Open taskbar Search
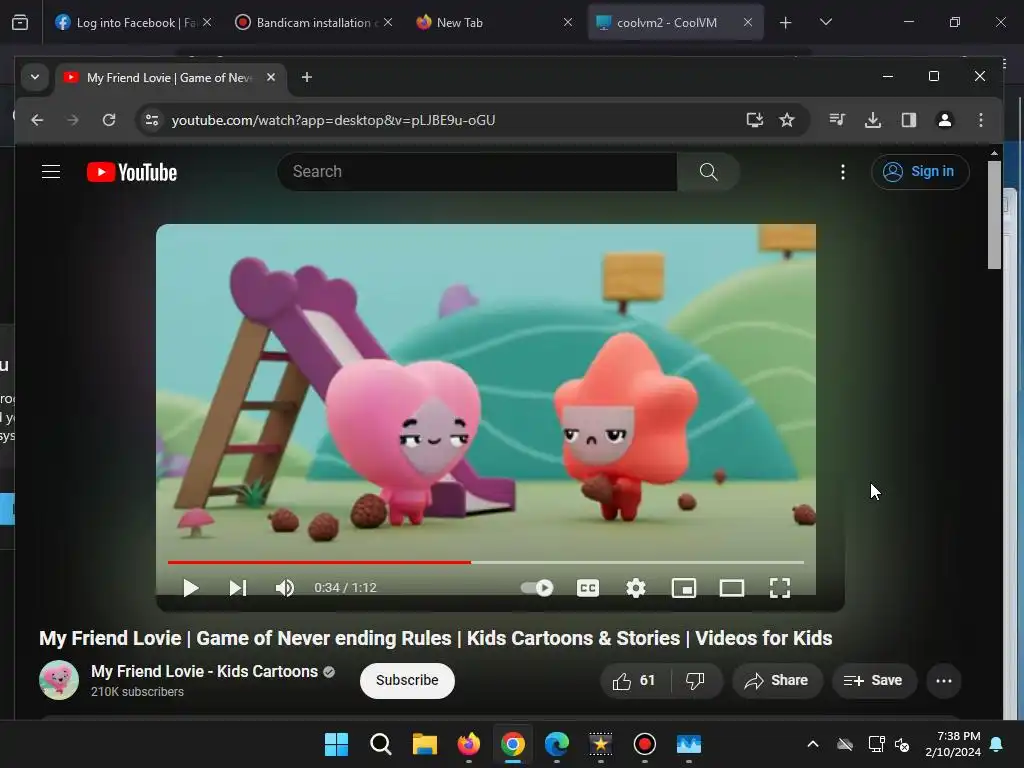 pos(381,744)
